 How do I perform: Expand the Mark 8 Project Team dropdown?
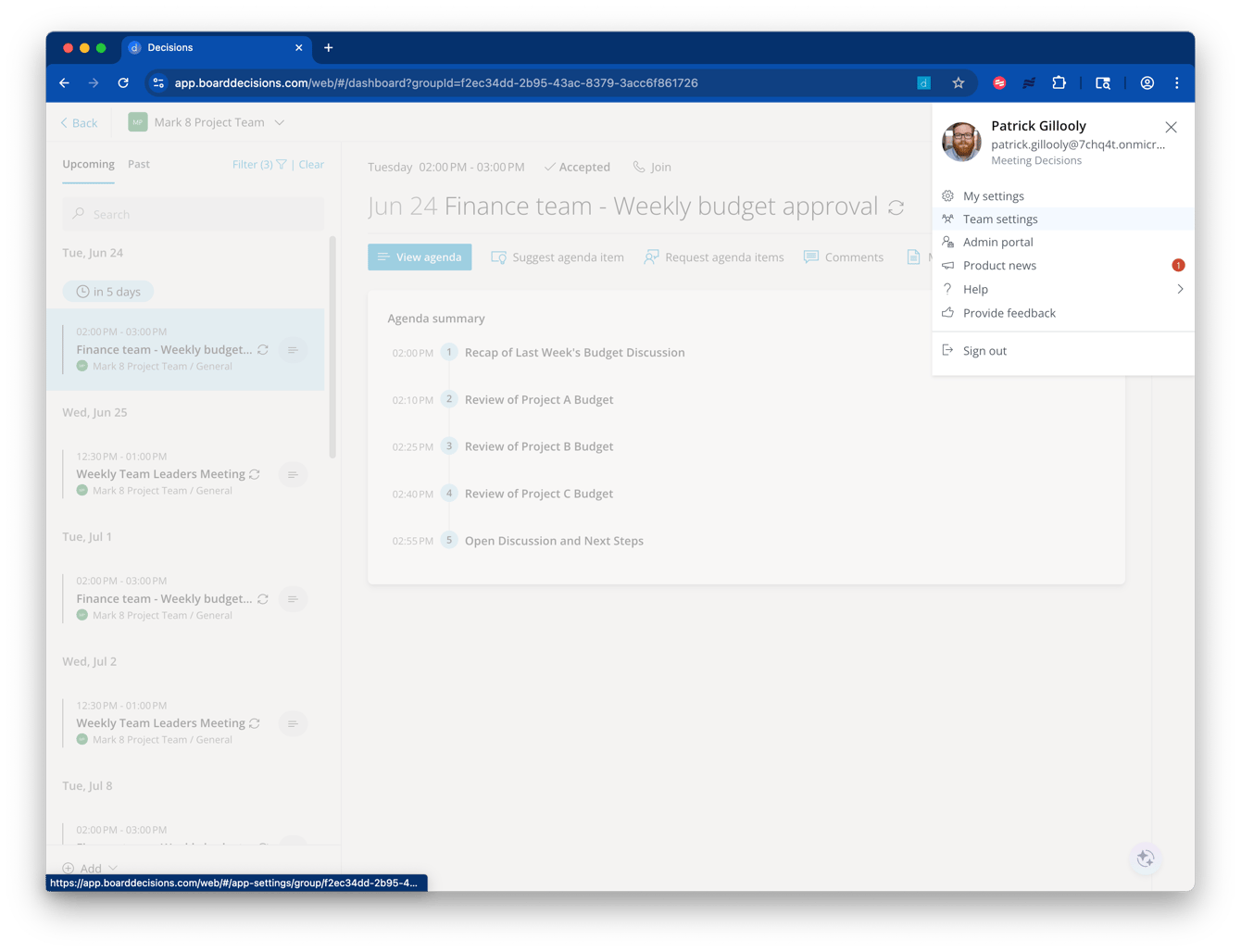click(x=280, y=121)
